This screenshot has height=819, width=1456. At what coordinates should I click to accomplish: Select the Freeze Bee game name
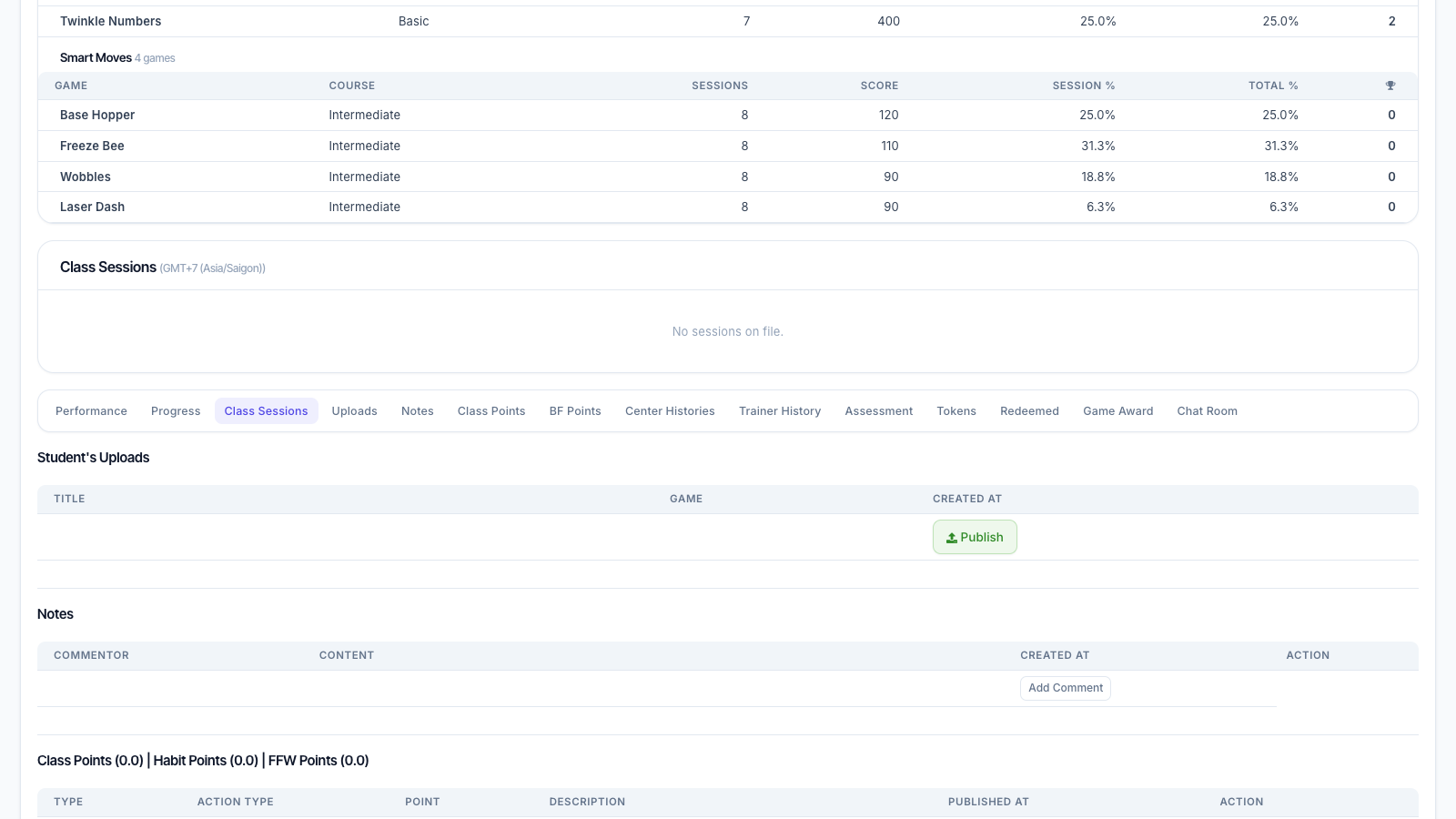pyautogui.click(x=92, y=146)
